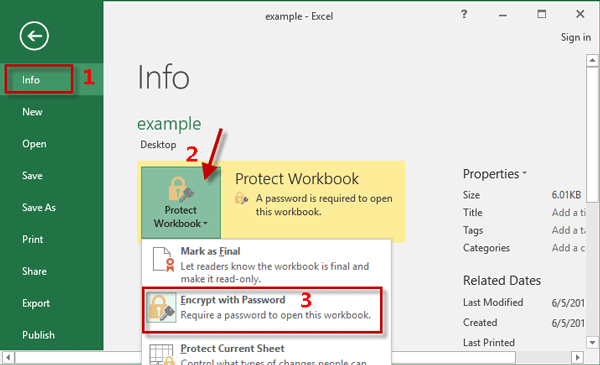Click the Mark as Final document icon
Screen dimensions: 600x365
163,259
